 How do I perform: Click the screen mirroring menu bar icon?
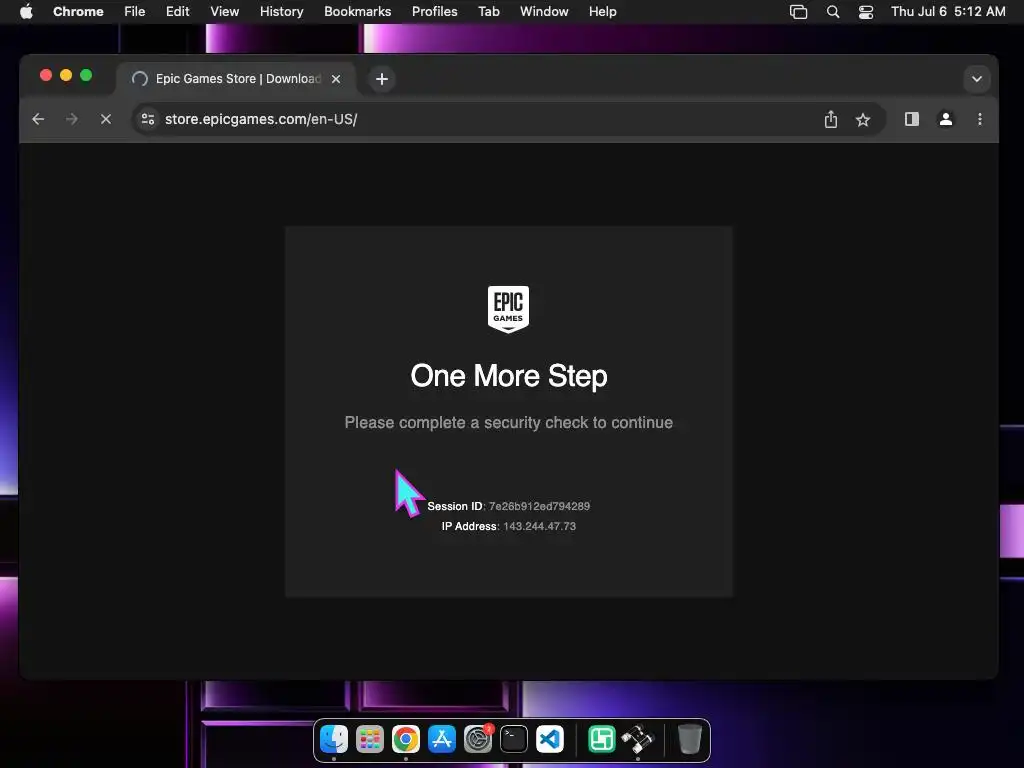[x=798, y=12]
